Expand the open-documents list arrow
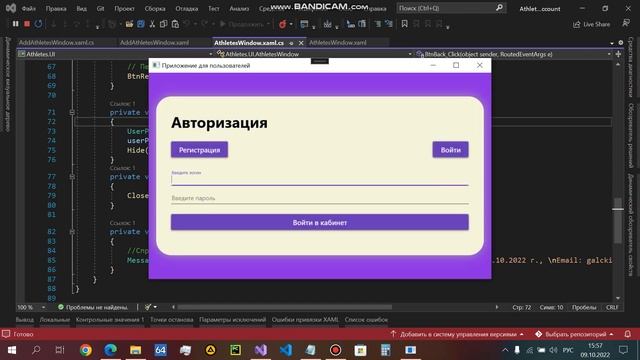Viewport: 640px width, 360px height. coord(612,43)
